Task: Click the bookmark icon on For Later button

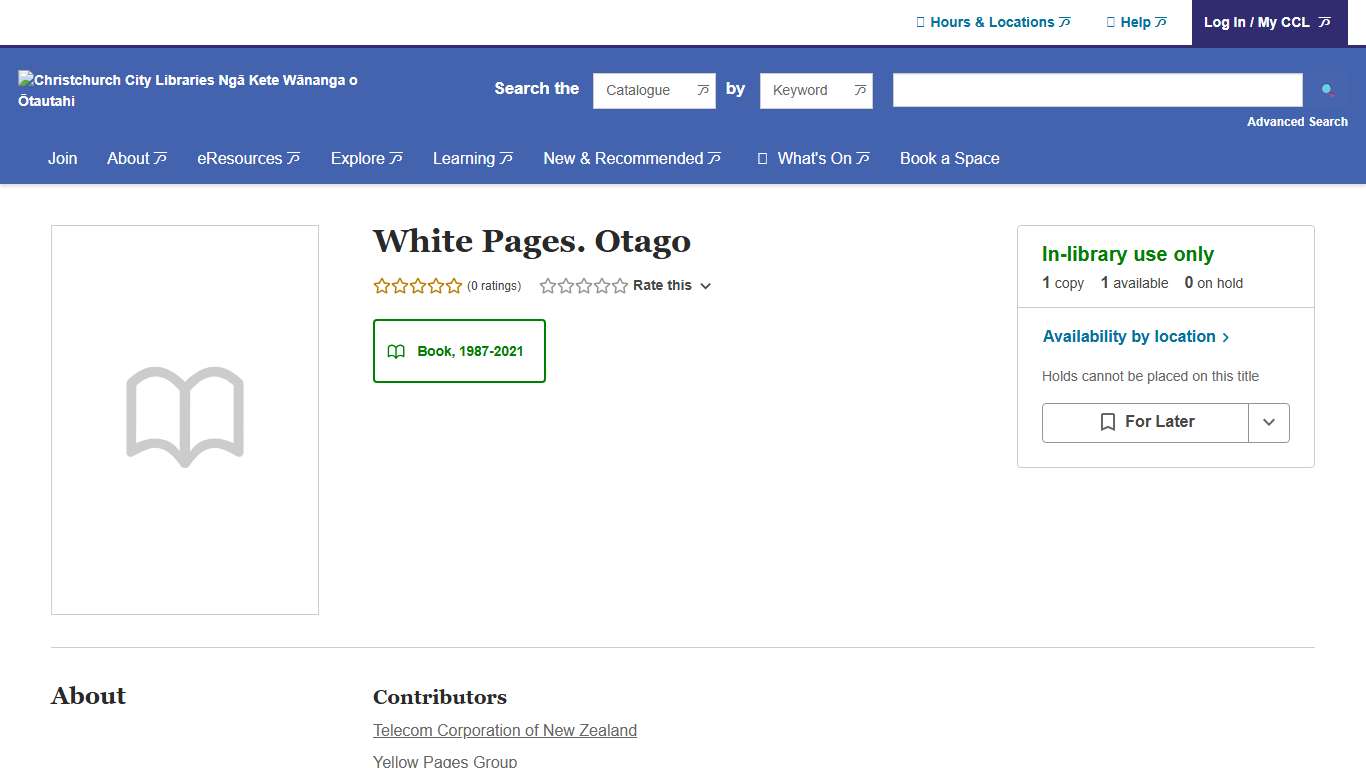Action: (x=1106, y=422)
